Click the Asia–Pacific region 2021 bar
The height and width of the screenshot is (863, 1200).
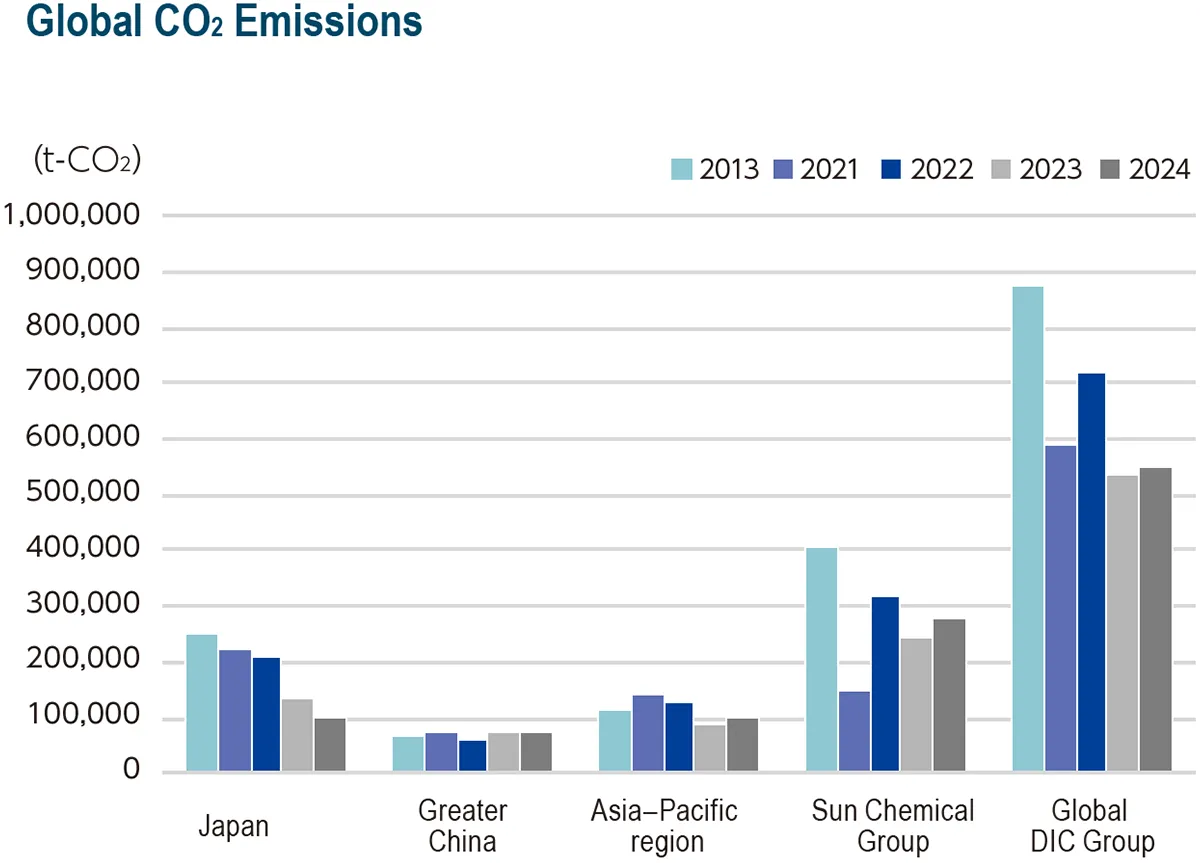(648, 733)
